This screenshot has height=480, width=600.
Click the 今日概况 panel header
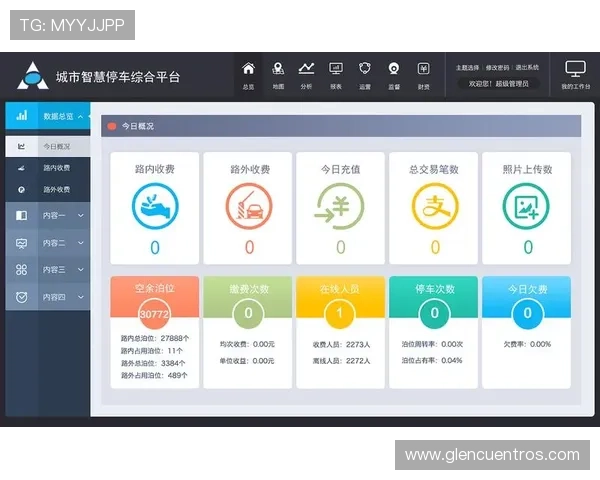pos(341,126)
